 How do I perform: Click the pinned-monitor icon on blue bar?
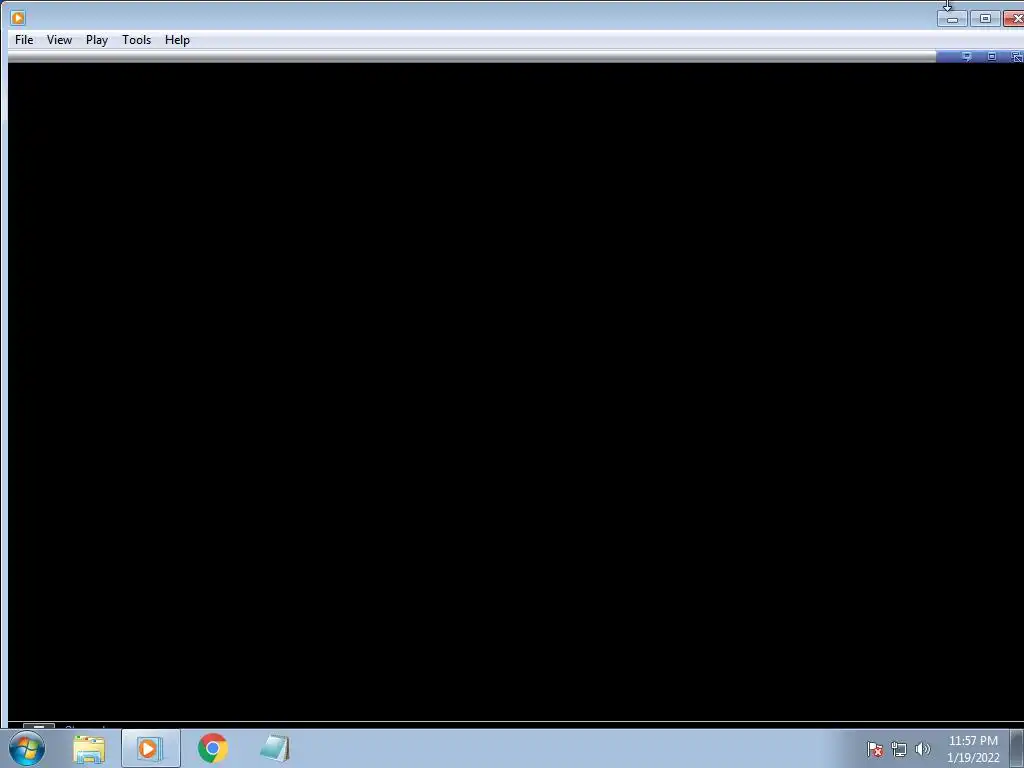point(967,57)
